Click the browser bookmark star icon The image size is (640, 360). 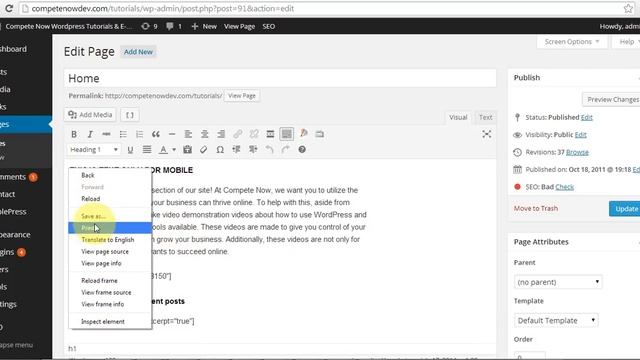(628, 9)
